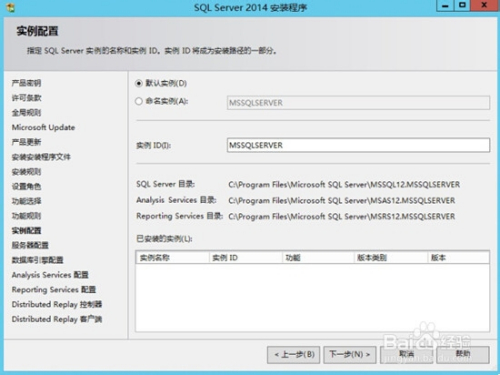
Task: Close the SQL Server 2014 setup window
Action: [485, 6]
